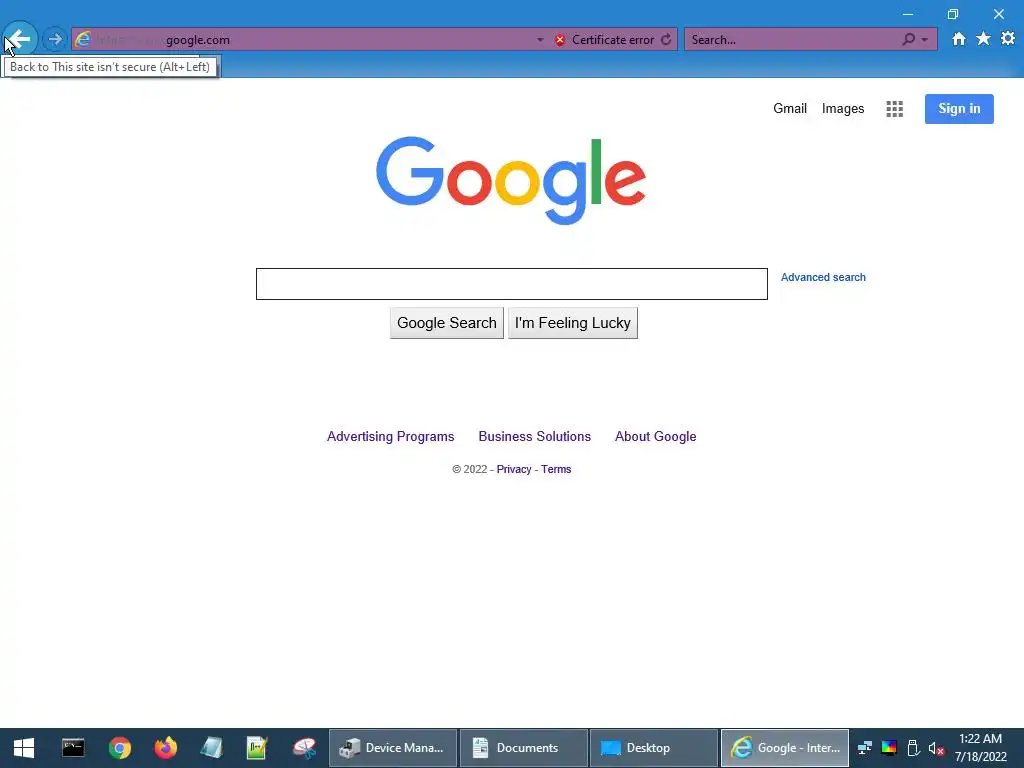
Task: Open the Gmail link
Action: click(x=790, y=108)
